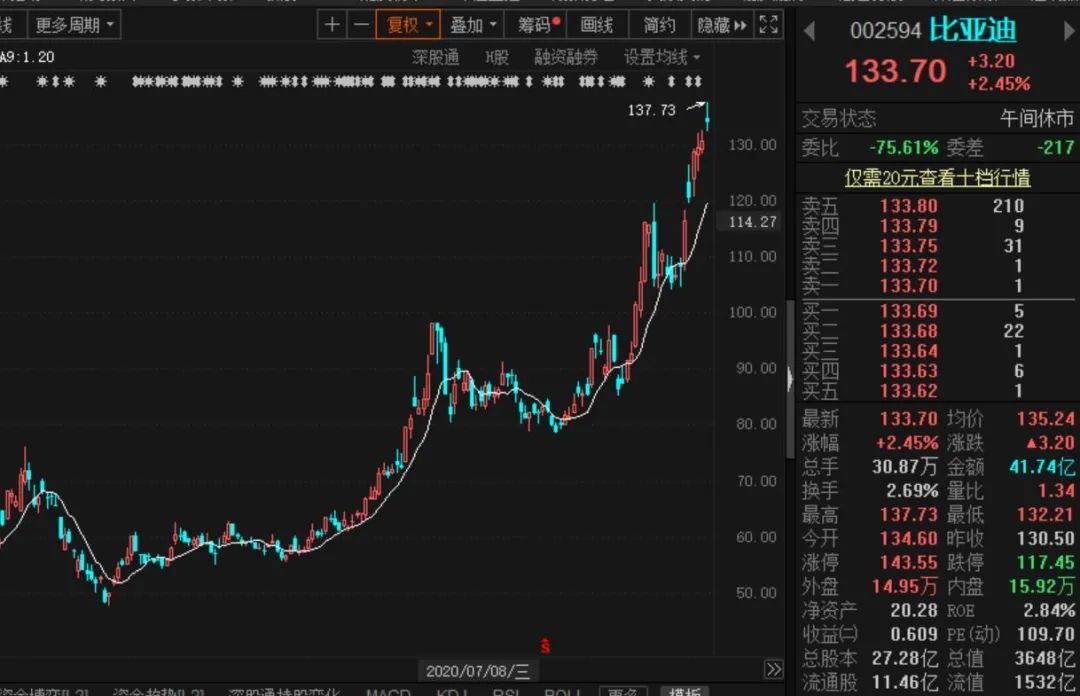Image resolution: width=1080 pixels, height=696 pixels.
Task: Click the red S marker on the timeline
Action: pos(546,646)
